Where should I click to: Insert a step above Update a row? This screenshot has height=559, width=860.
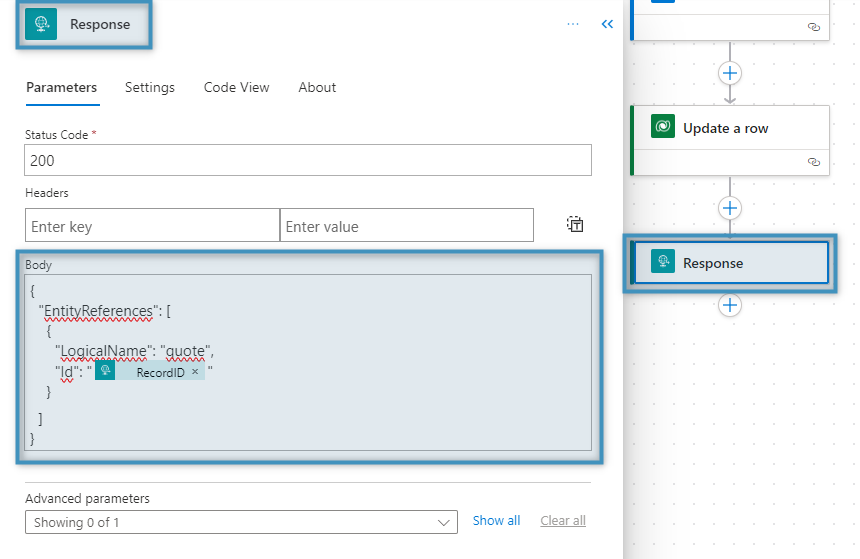[x=729, y=73]
